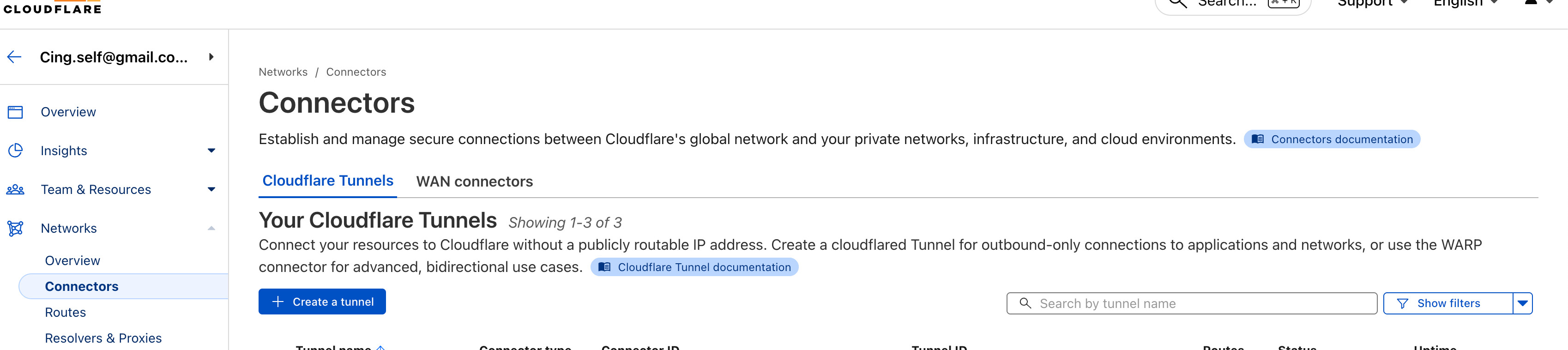The height and width of the screenshot is (350, 1568).
Task: Open Routes under Networks in sidebar
Action: click(x=65, y=312)
